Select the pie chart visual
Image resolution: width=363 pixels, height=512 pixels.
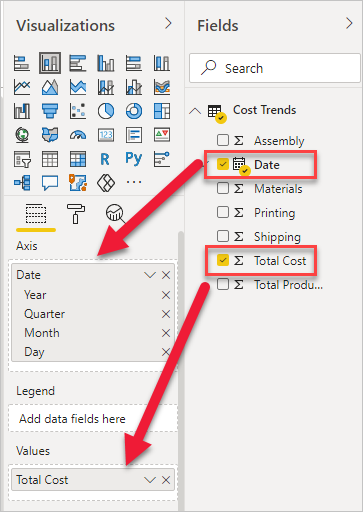(106, 111)
